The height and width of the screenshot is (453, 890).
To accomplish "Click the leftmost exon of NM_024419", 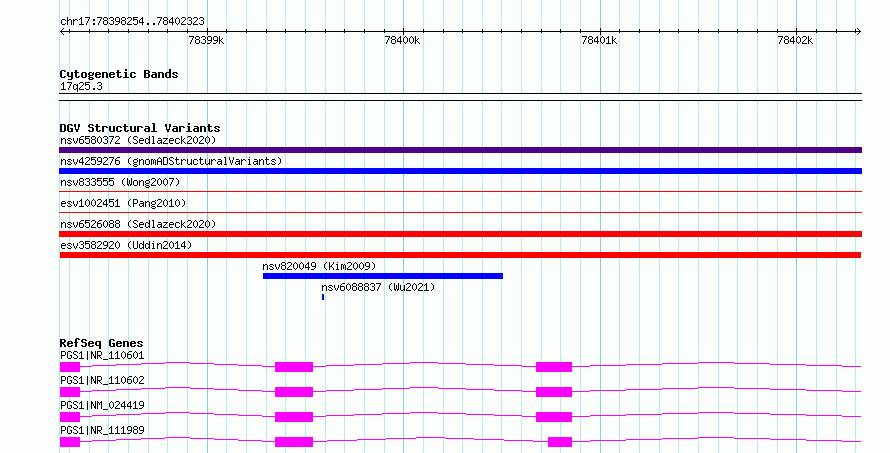I will (x=70, y=417).
